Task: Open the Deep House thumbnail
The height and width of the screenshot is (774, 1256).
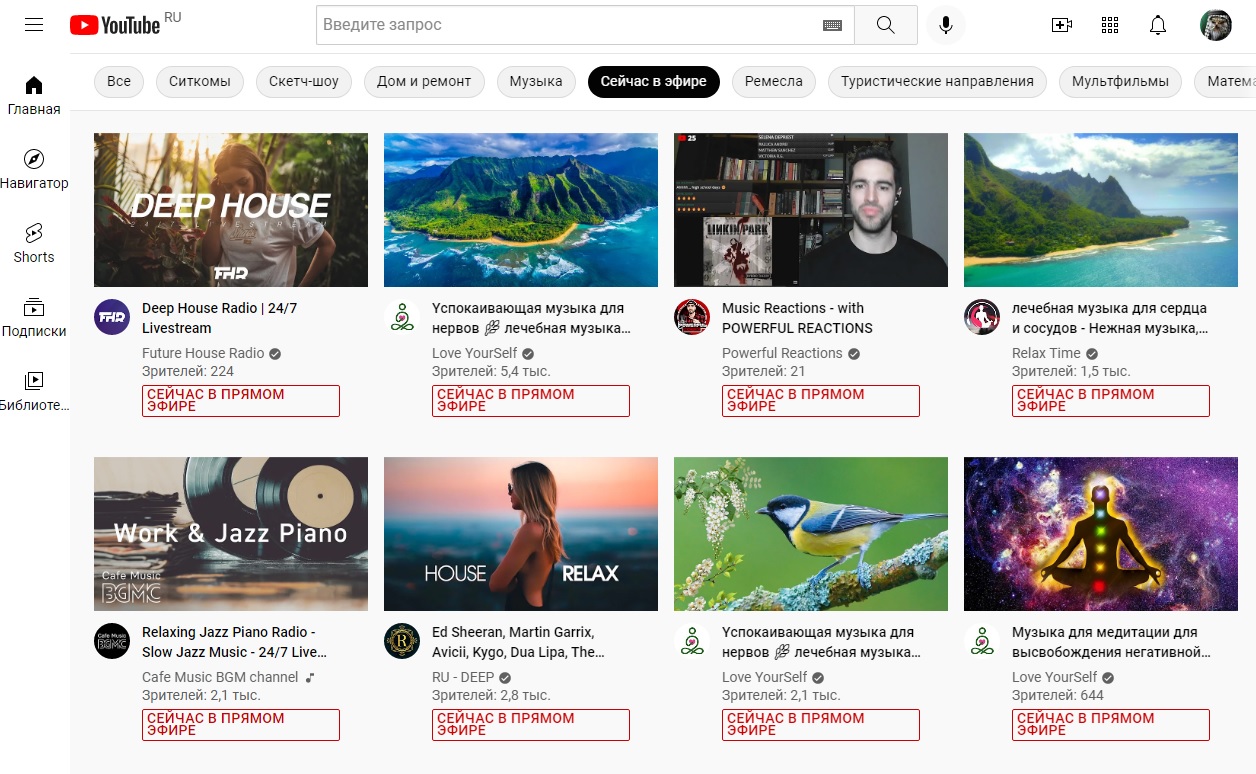Action: pos(231,210)
